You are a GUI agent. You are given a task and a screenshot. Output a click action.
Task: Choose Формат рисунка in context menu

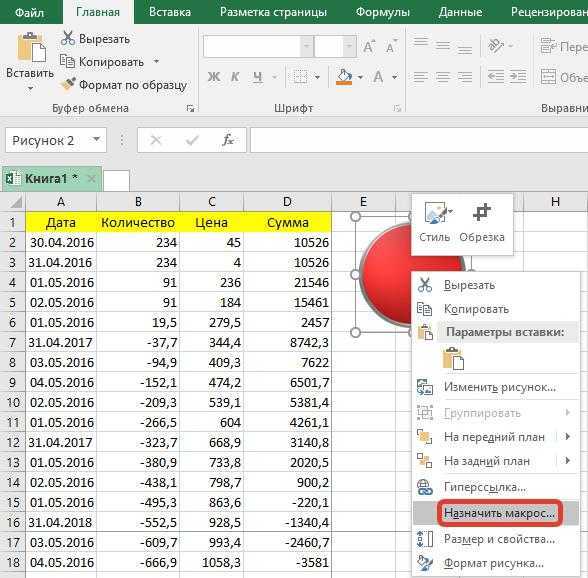point(494,563)
